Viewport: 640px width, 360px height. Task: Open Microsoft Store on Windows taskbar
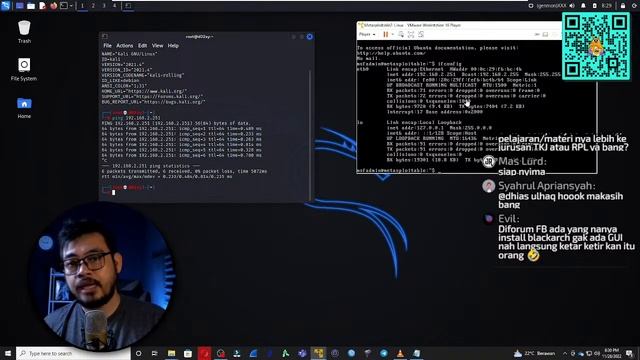tap(188, 353)
